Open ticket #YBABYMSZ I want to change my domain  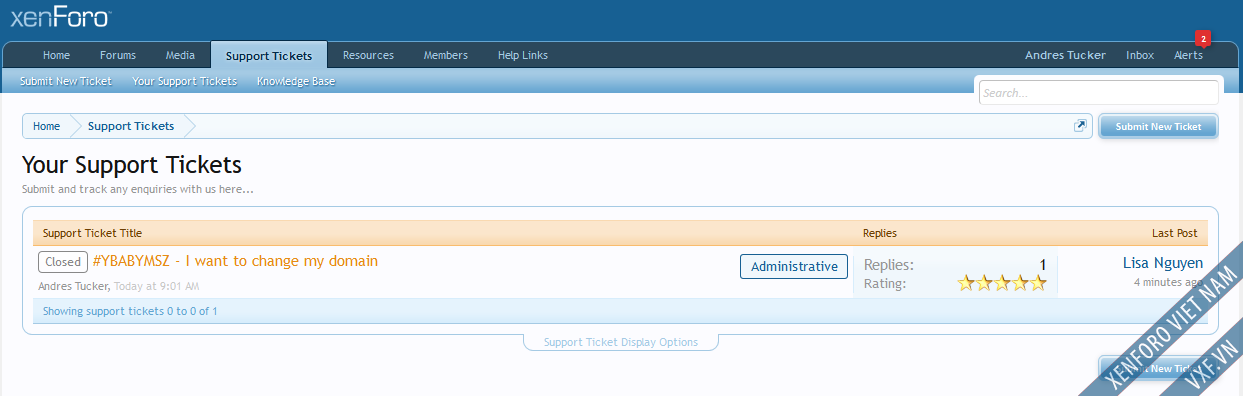[235, 261]
